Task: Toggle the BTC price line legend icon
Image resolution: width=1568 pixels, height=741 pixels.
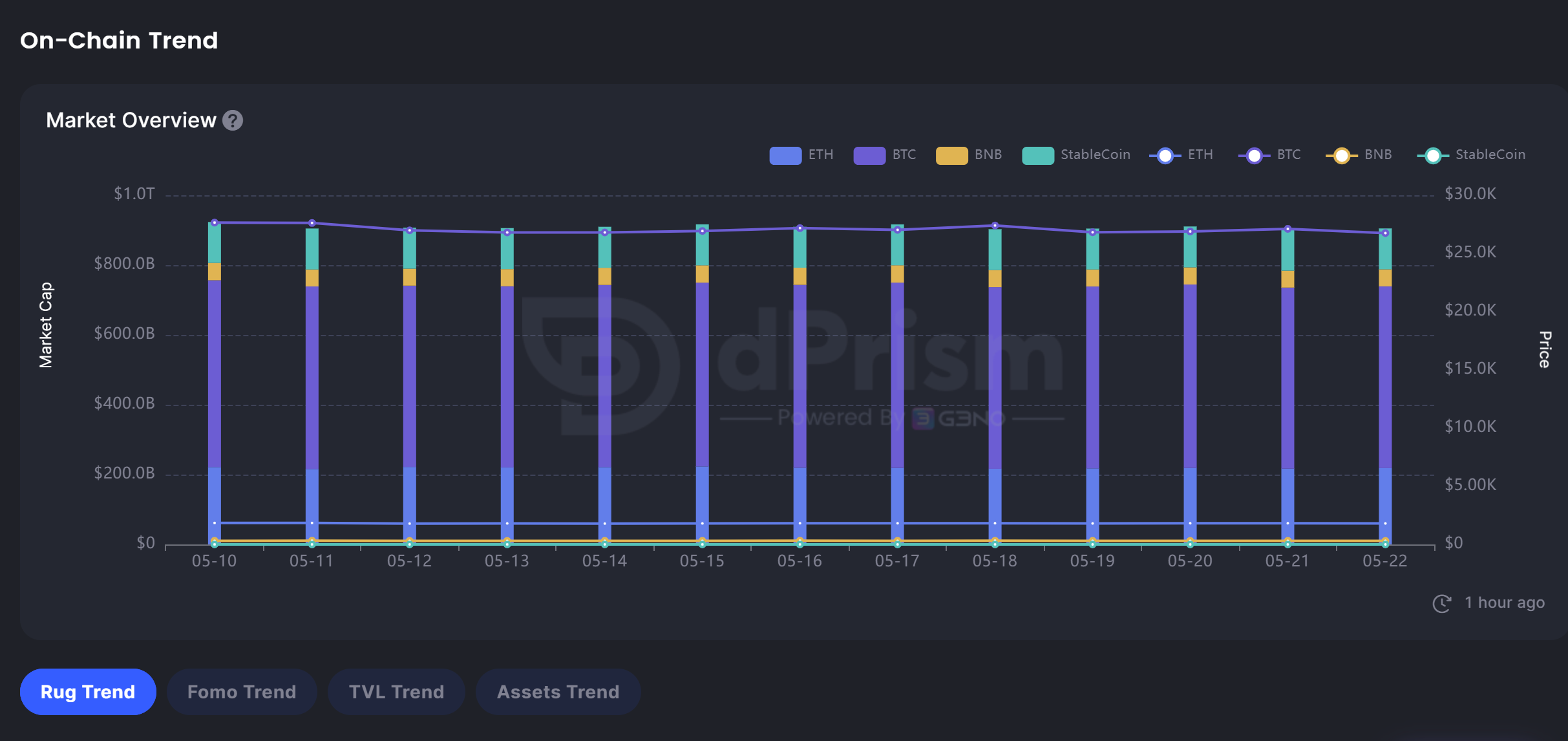Action: tap(1254, 155)
